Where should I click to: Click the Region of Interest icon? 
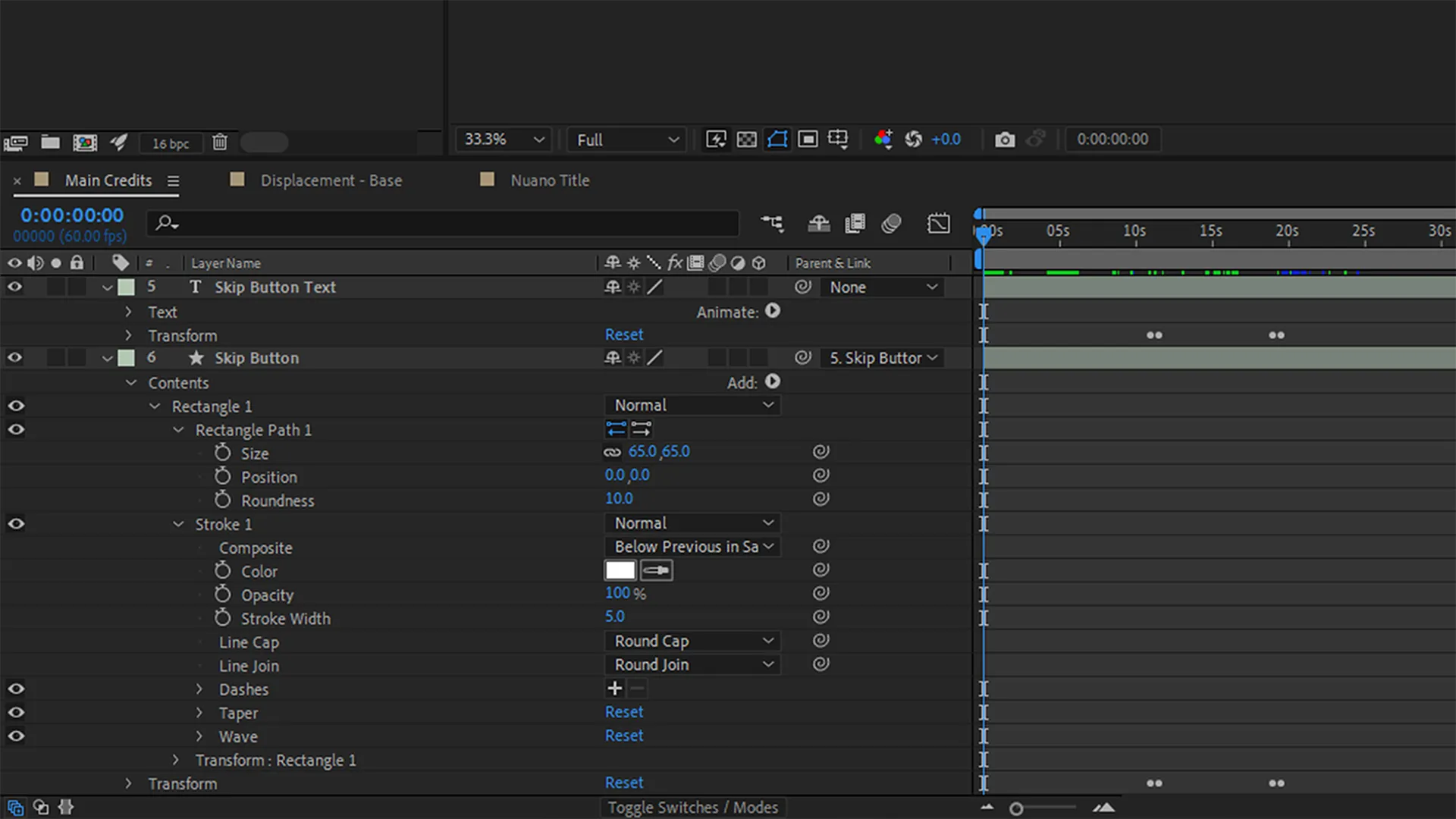pos(808,139)
